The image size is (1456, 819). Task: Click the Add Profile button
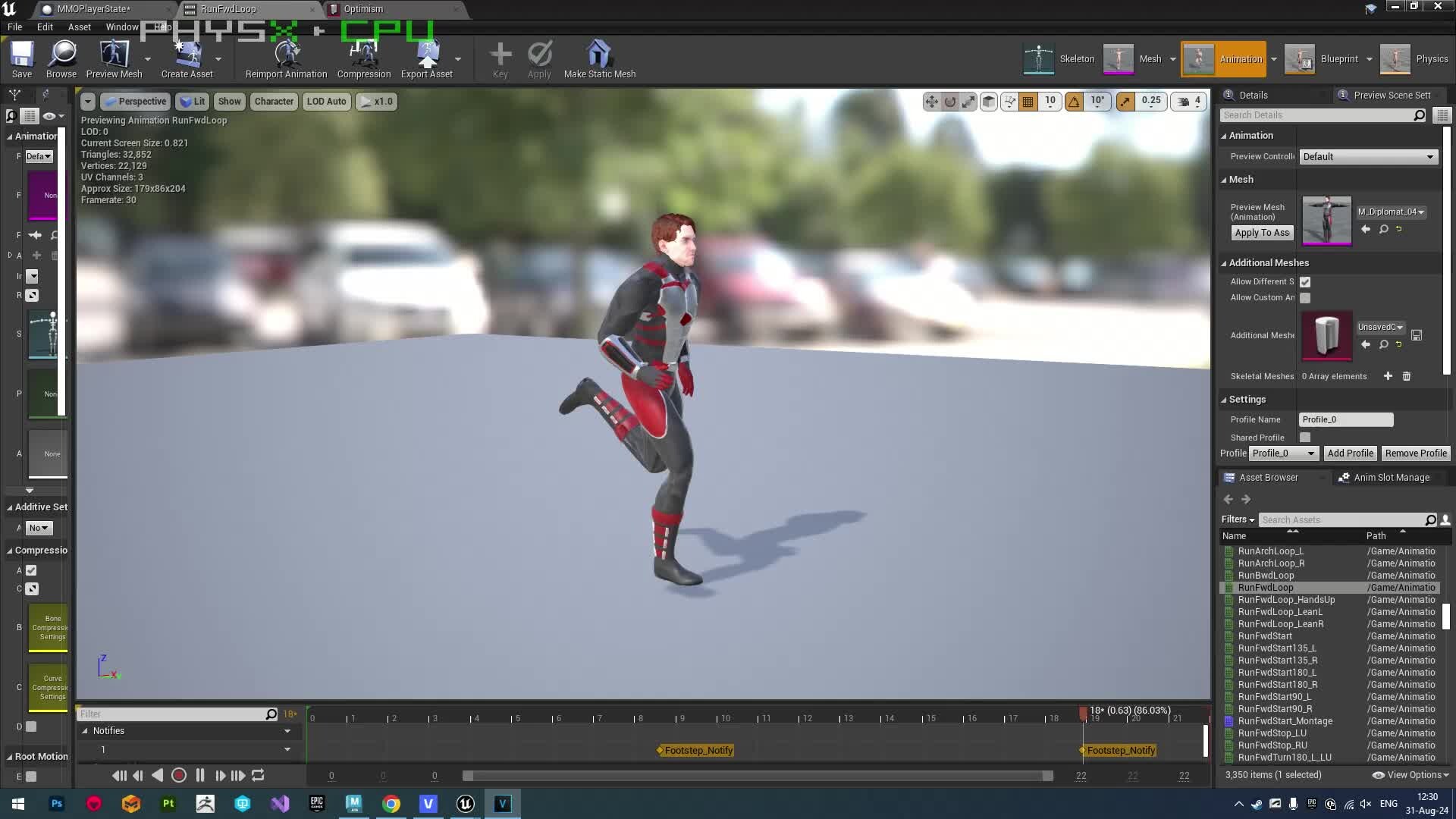coord(1349,453)
